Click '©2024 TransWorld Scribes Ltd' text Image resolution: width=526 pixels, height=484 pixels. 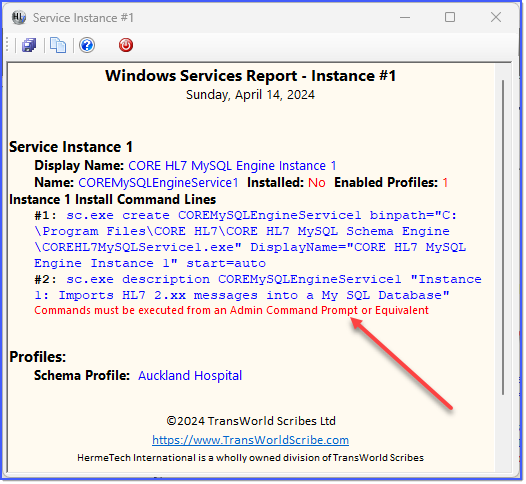tap(251, 421)
